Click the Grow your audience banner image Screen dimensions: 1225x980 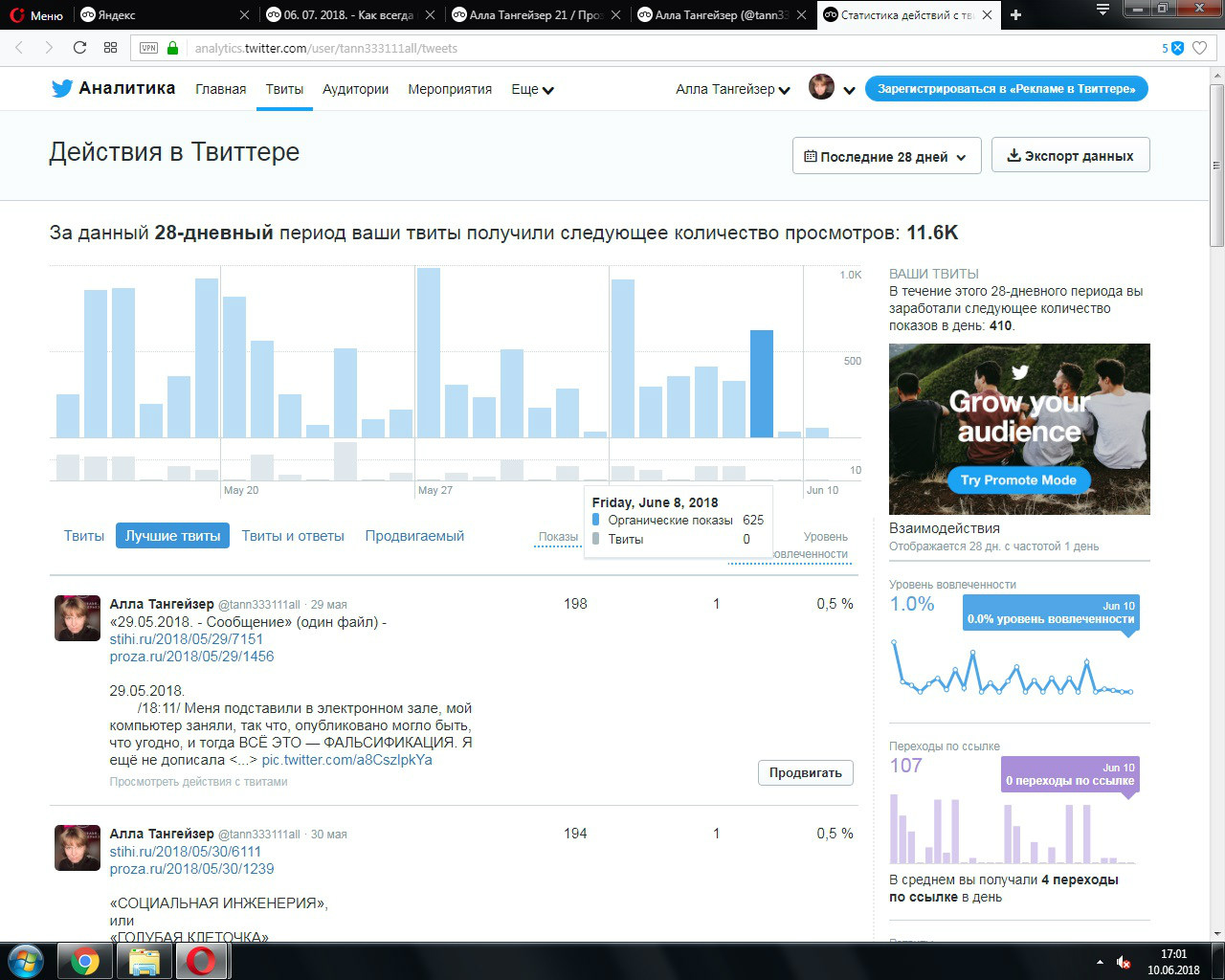pos(1019,429)
